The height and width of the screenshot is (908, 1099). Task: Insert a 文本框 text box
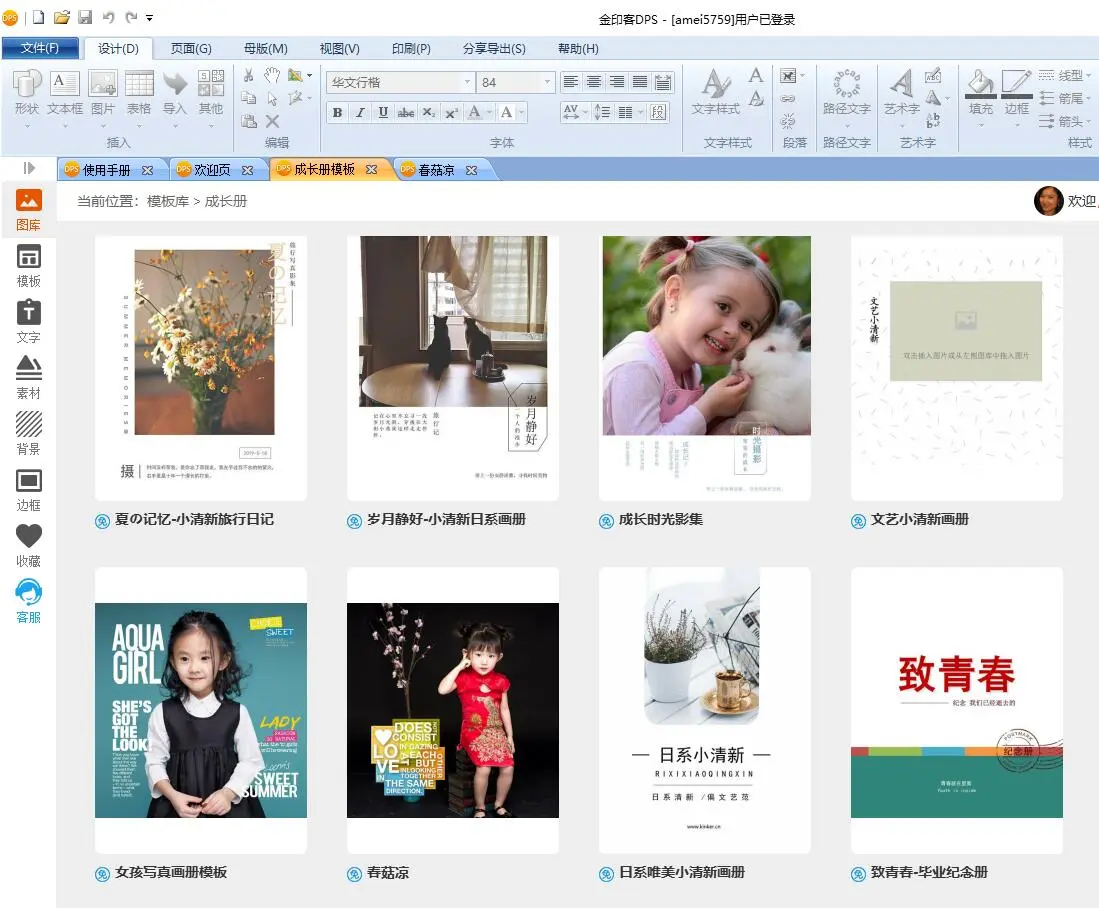coord(65,93)
